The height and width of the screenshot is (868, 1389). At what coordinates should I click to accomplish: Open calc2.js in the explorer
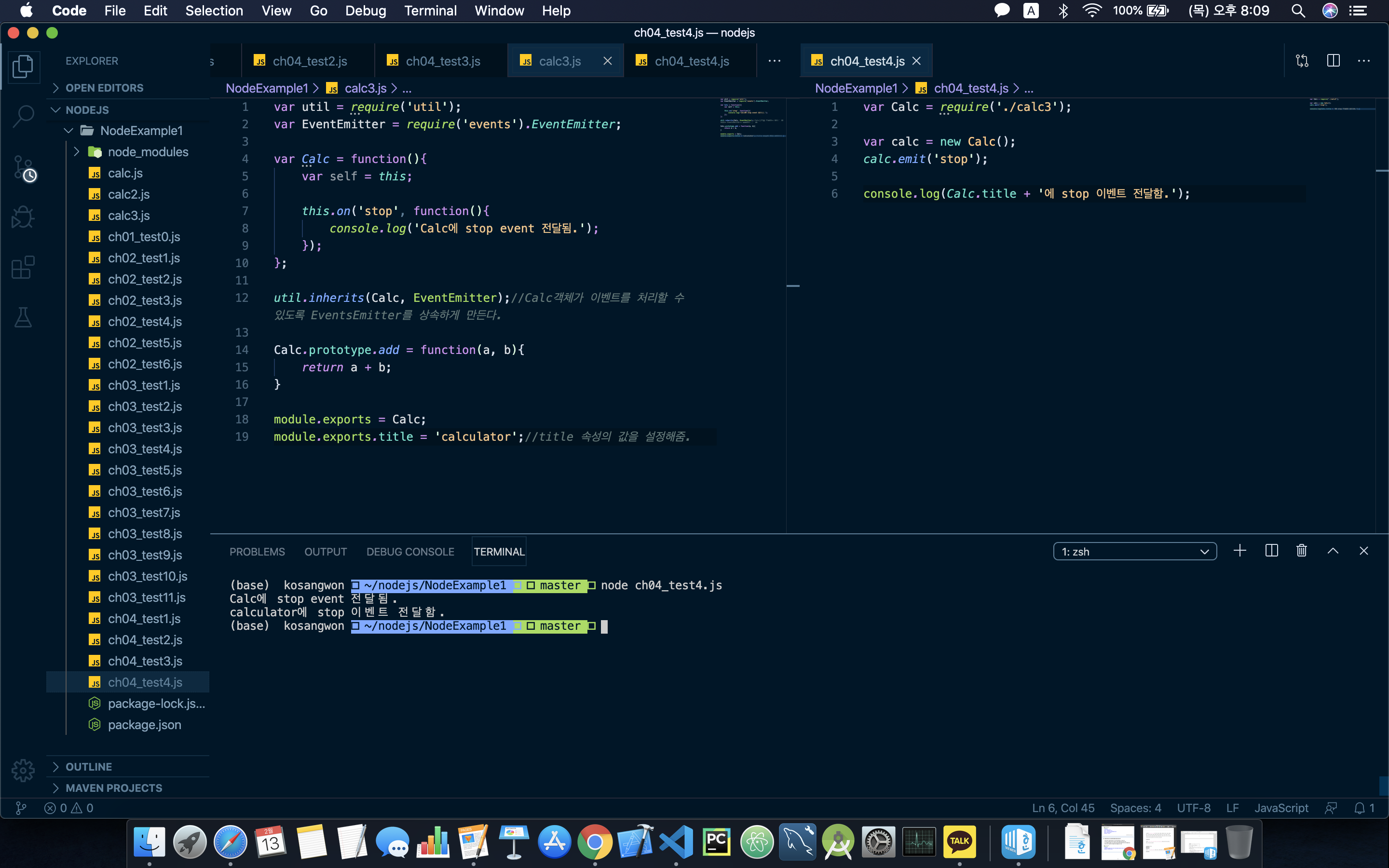click(129, 194)
